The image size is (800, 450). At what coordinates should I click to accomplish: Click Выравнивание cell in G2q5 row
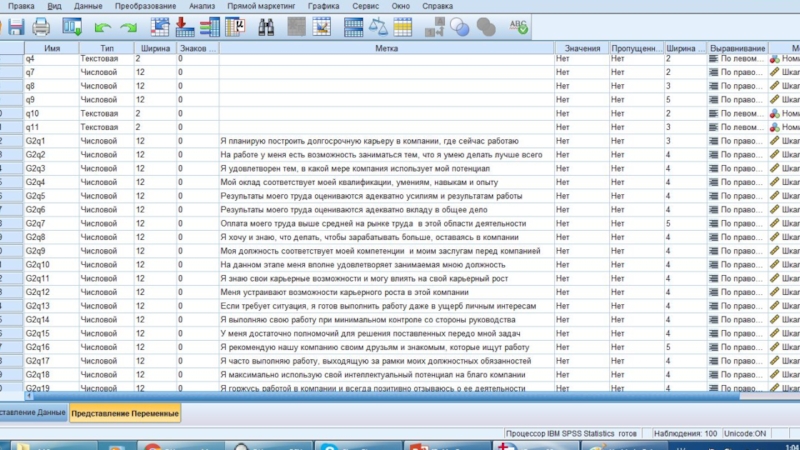(737, 196)
